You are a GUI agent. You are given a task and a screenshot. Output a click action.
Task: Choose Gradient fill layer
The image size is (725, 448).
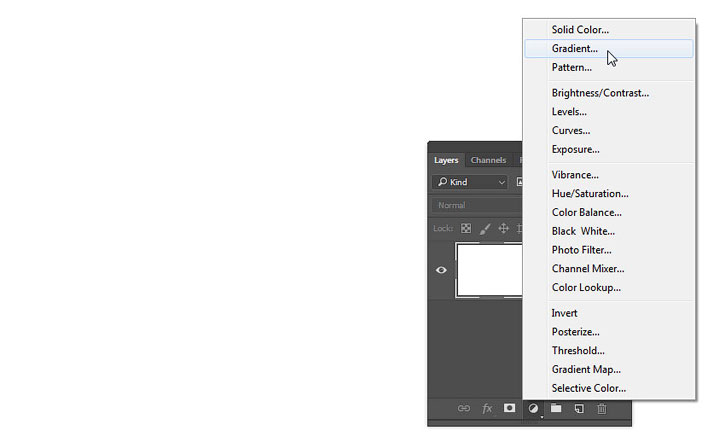pyautogui.click(x=609, y=49)
